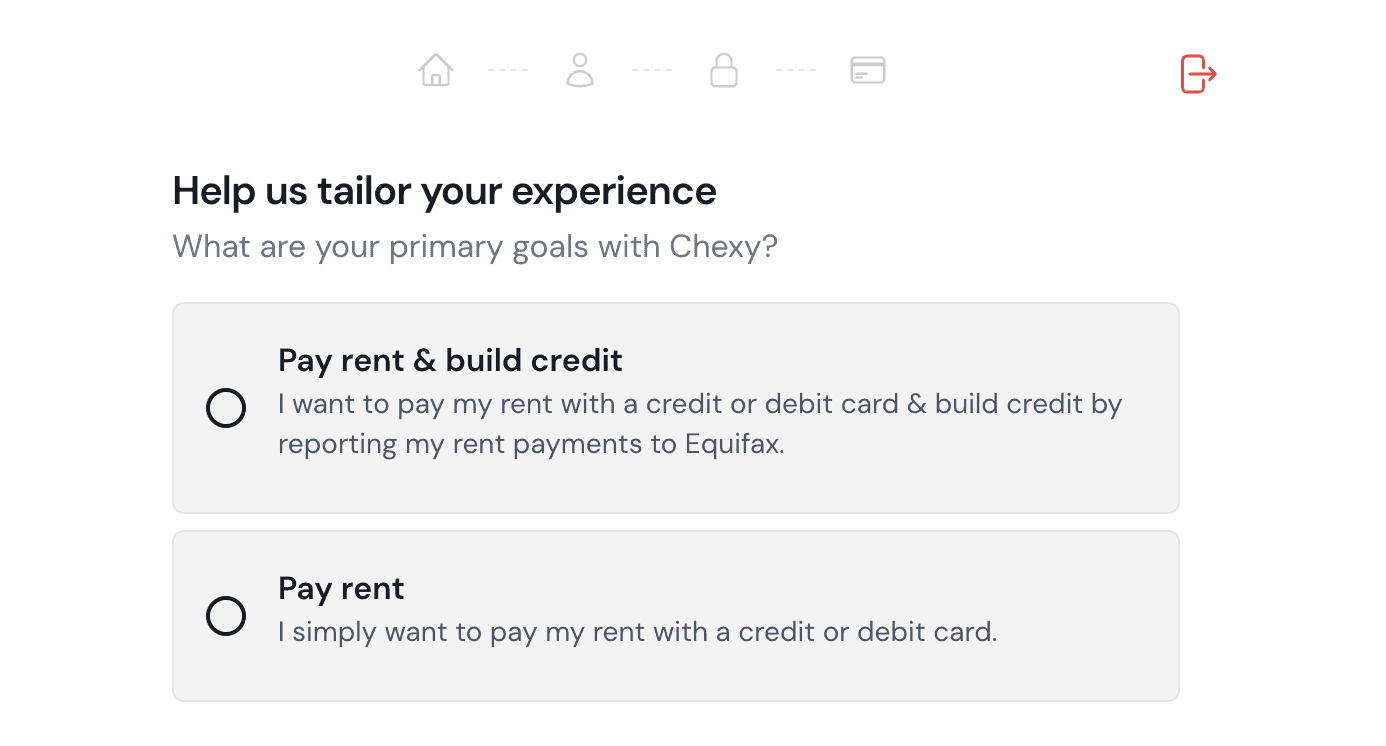Enable the credit building option via its radio circle
Screen dimensions: 1386x746
pyautogui.click(x=226, y=408)
